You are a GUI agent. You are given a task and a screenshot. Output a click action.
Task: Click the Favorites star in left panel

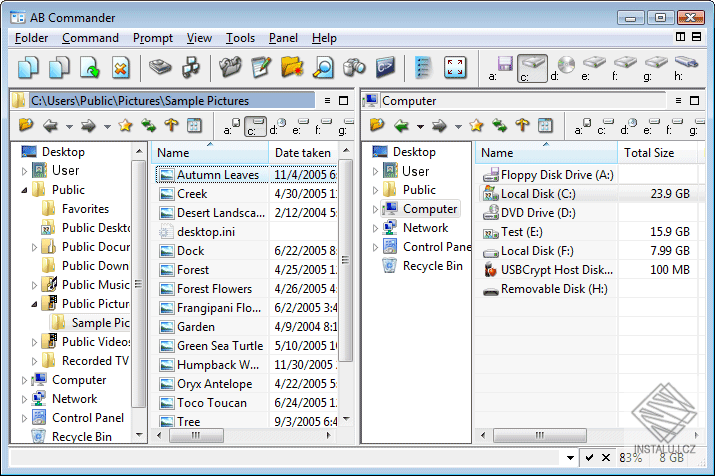[x=125, y=125]
